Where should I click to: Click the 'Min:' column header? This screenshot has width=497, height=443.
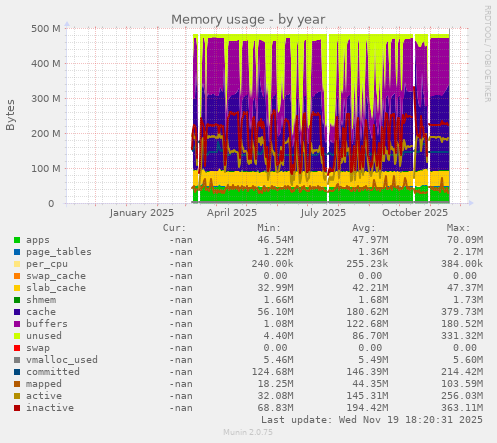(x=269, y=228)
